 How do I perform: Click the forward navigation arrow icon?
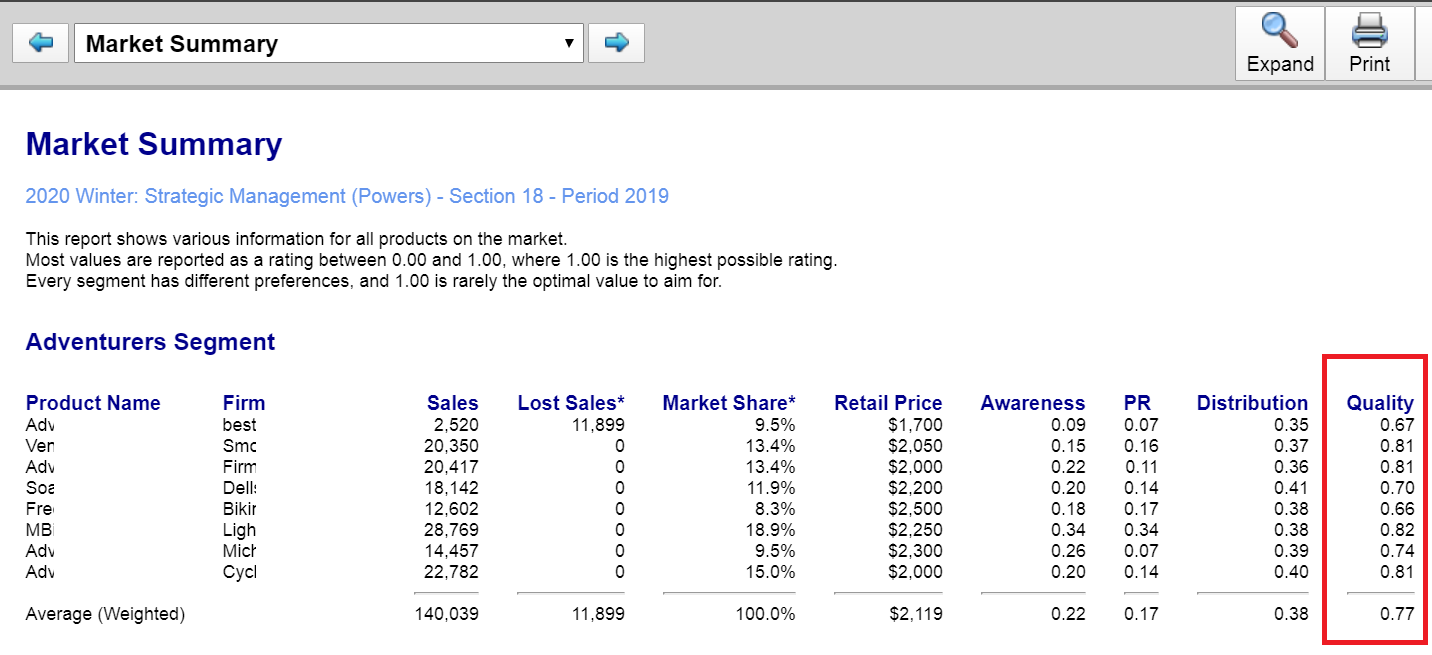tap(616, 42)
